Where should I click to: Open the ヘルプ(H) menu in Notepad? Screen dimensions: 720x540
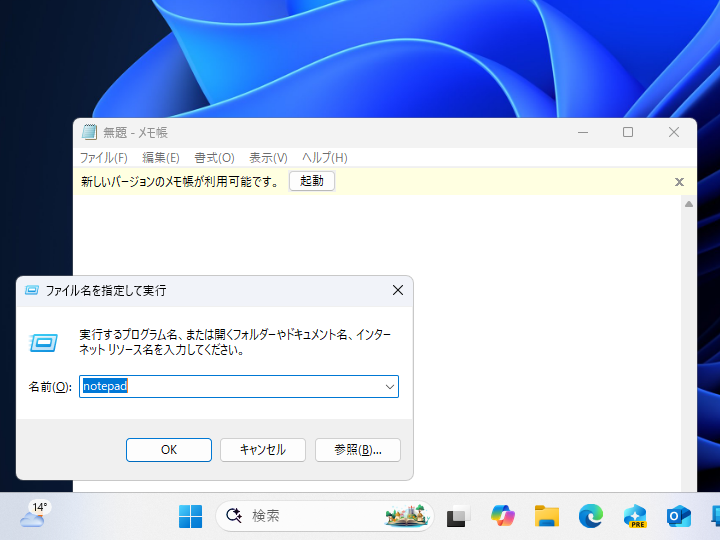325,158
